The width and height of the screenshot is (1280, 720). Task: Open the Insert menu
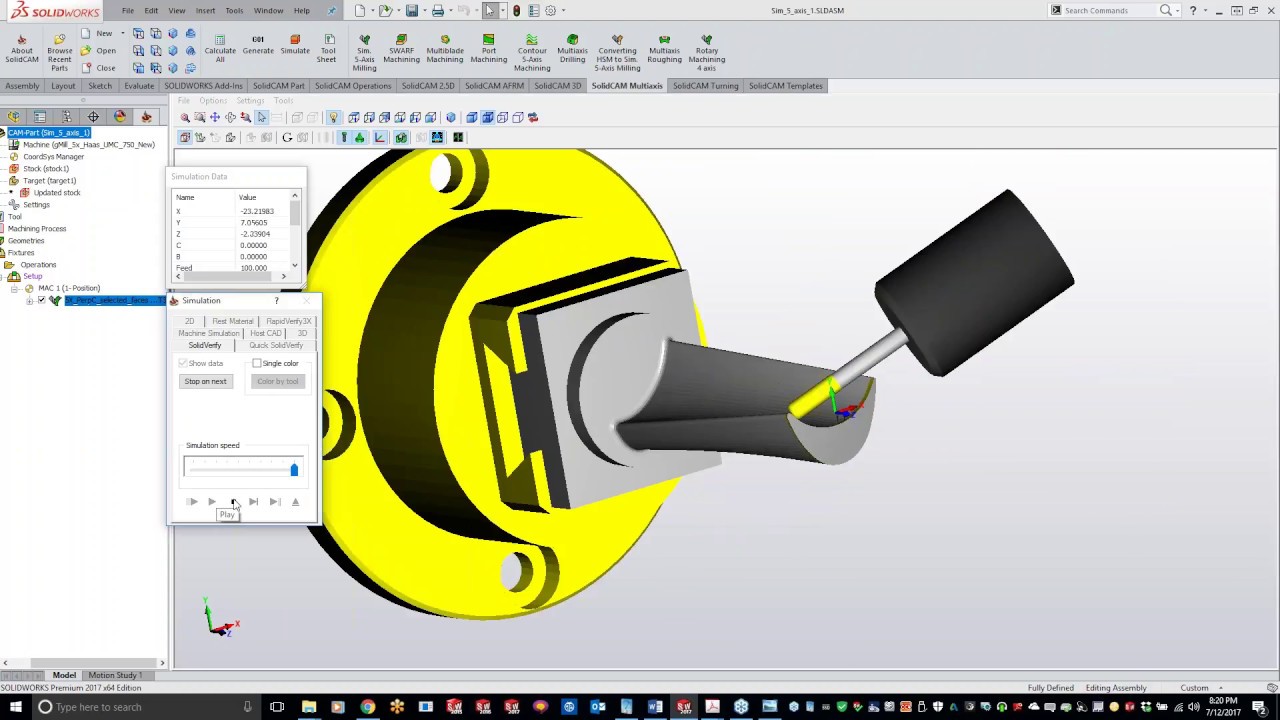point(205,10)
